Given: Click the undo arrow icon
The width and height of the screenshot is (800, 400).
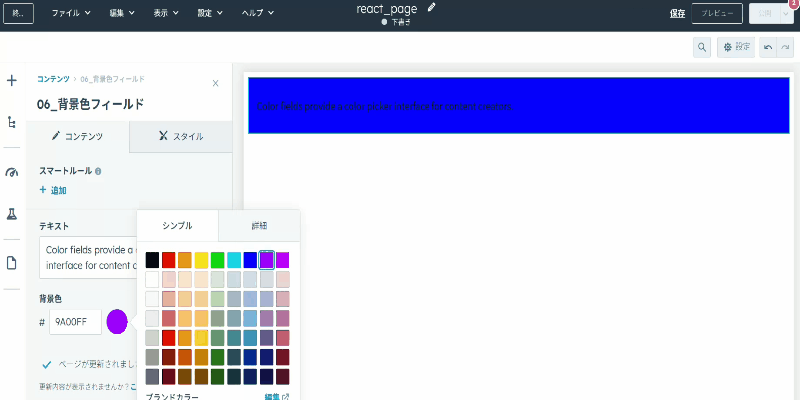Looking at the screenshot, I should coord(768,47).
